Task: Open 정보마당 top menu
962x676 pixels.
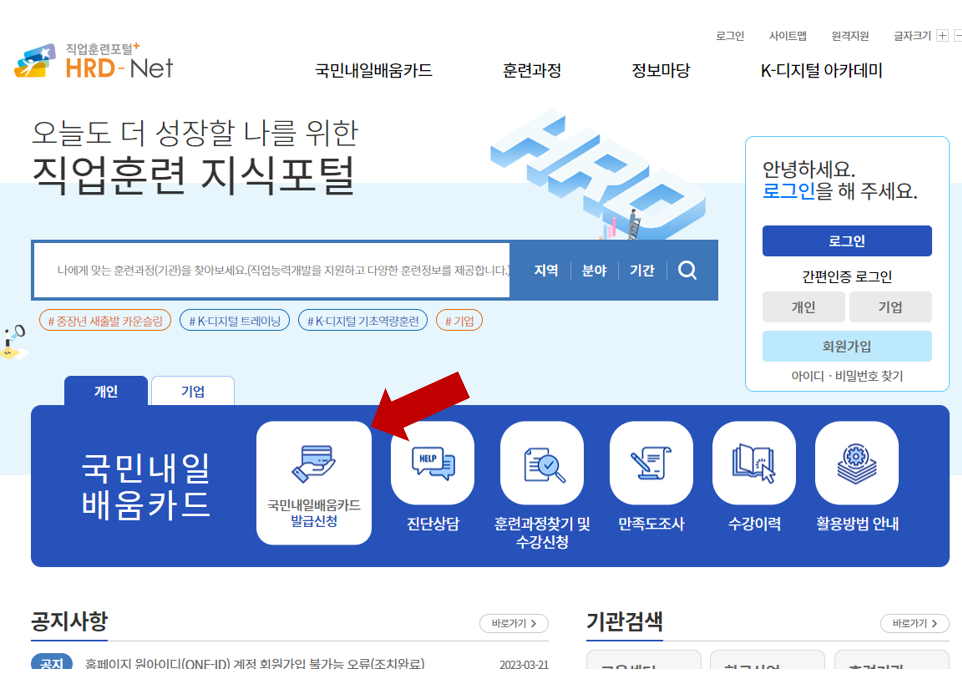Action: (x=661, y=71)
